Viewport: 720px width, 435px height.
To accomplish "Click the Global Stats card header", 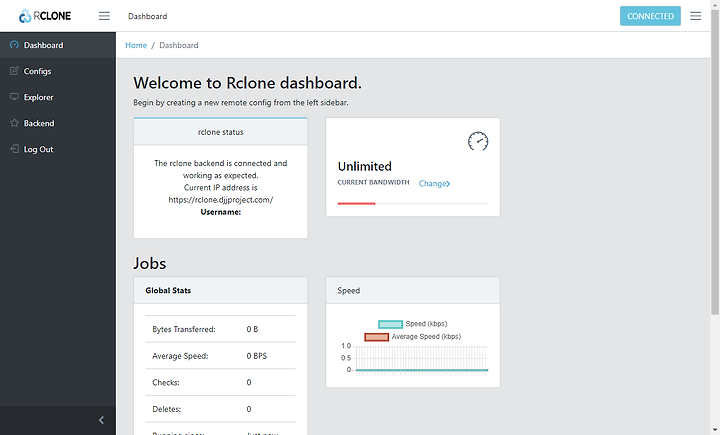I will coord(220,290).
